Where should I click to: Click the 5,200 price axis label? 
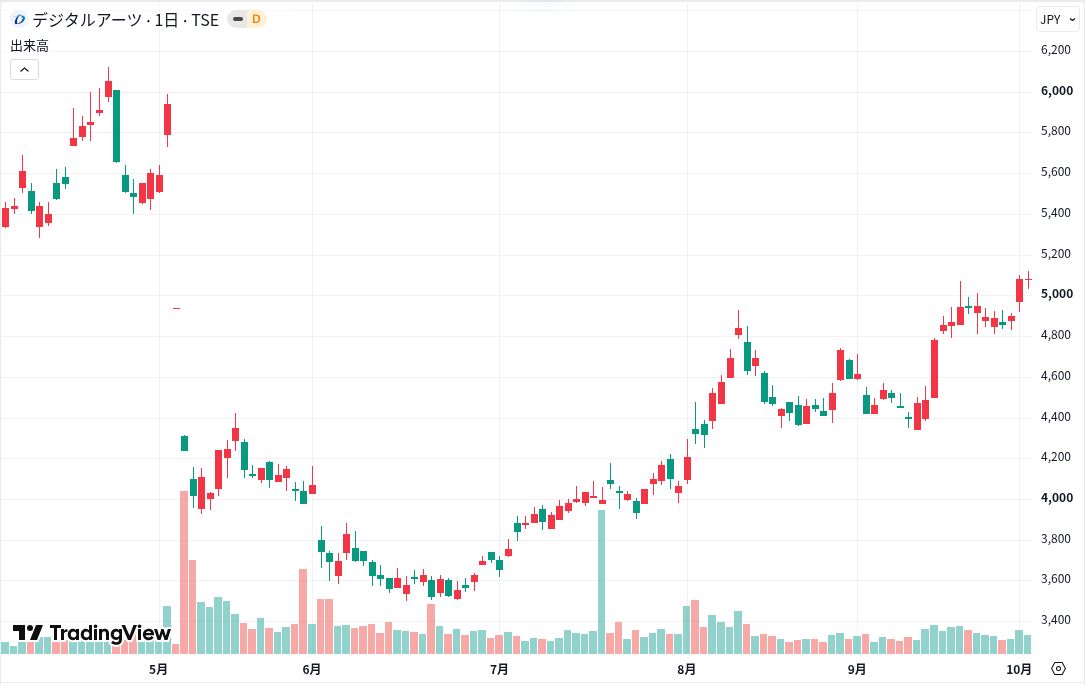1057,253
